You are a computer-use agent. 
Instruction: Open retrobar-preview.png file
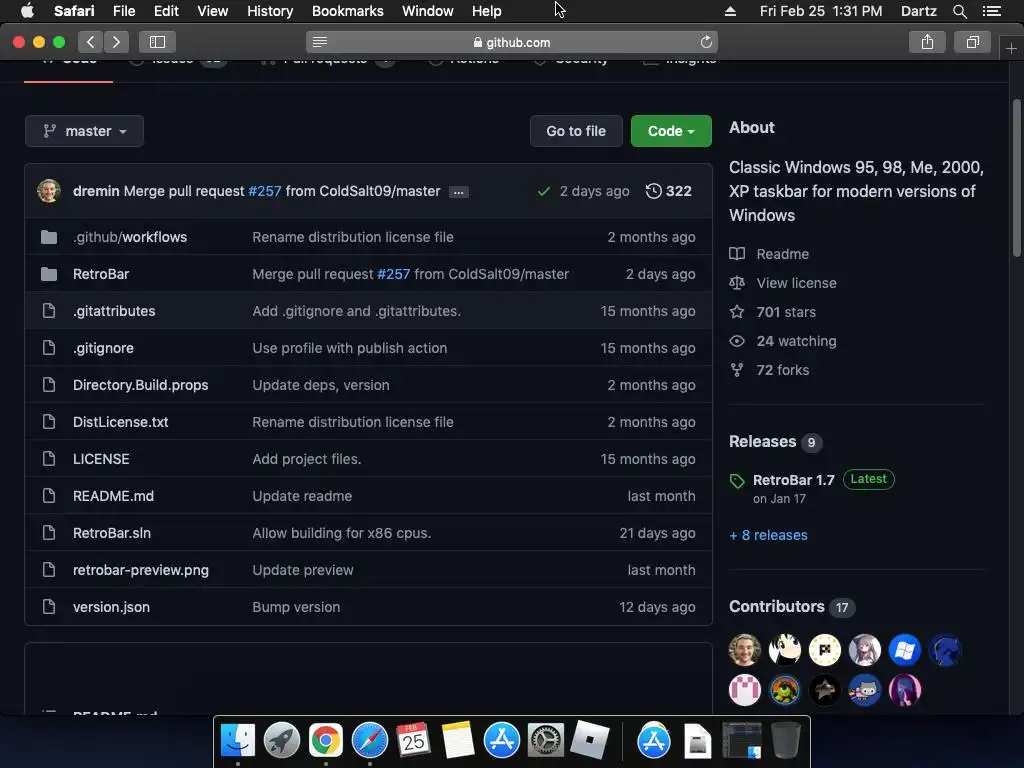click(x=141, y=570)
